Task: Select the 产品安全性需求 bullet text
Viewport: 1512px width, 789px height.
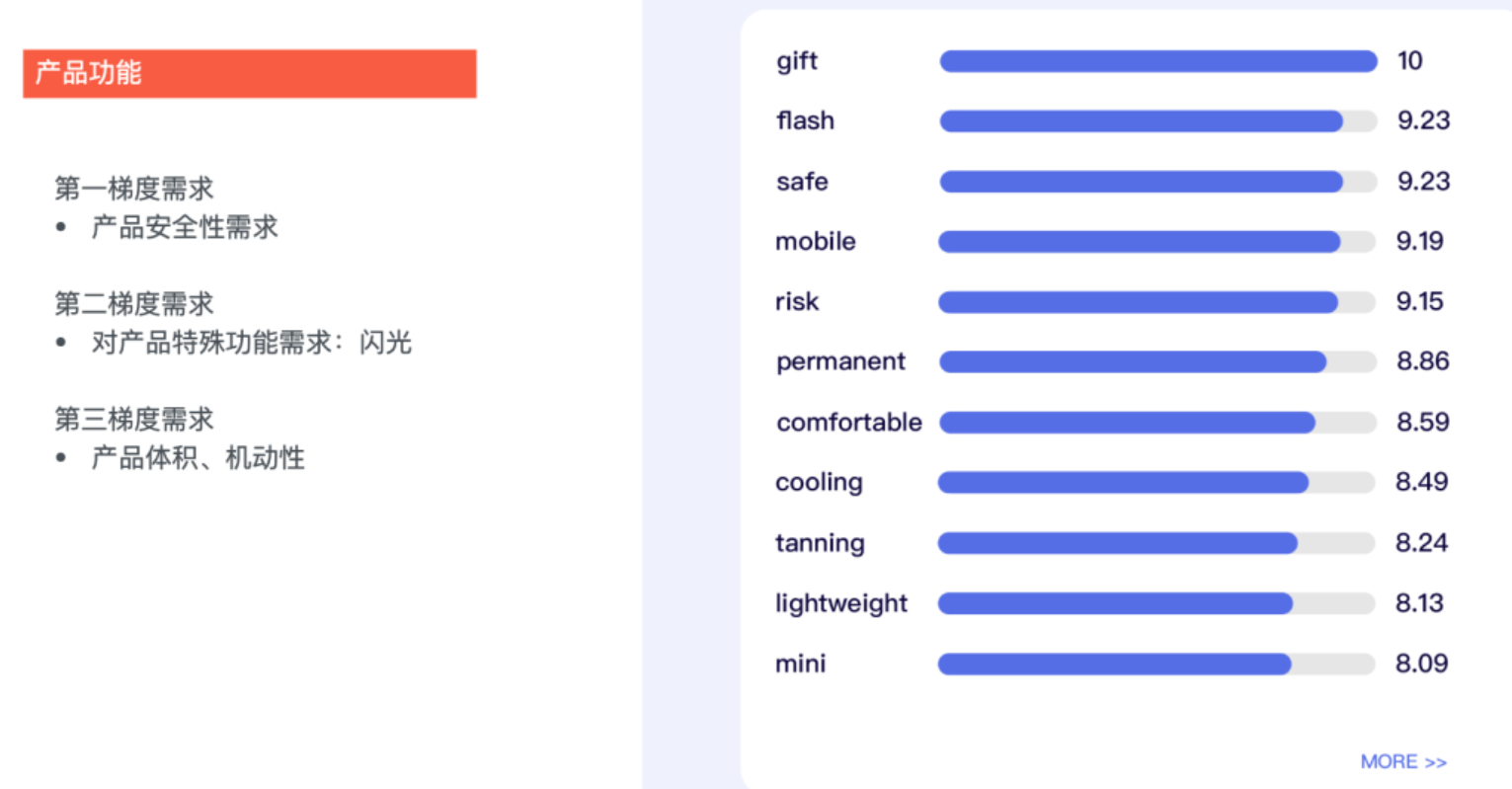Action: point(185,227)
